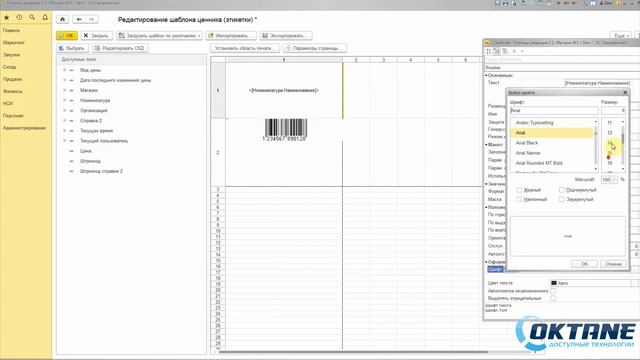The height and width of the screenshot is (360, 640).
Task: Click Установить область печати button
Action: click(x=245, y=48)
